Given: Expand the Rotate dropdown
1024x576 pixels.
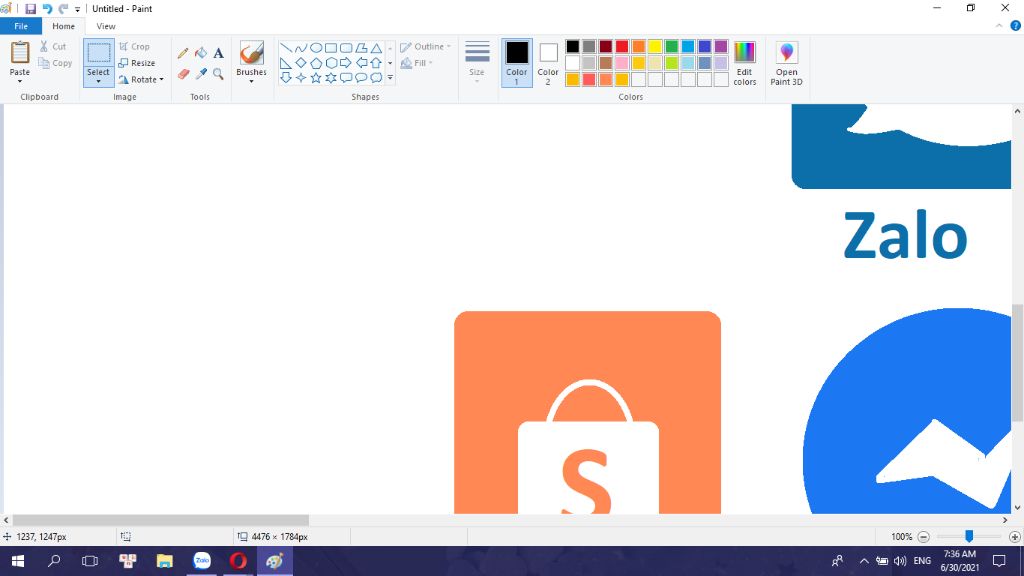Looking at the screenshot, I should [x=161, y=80].
